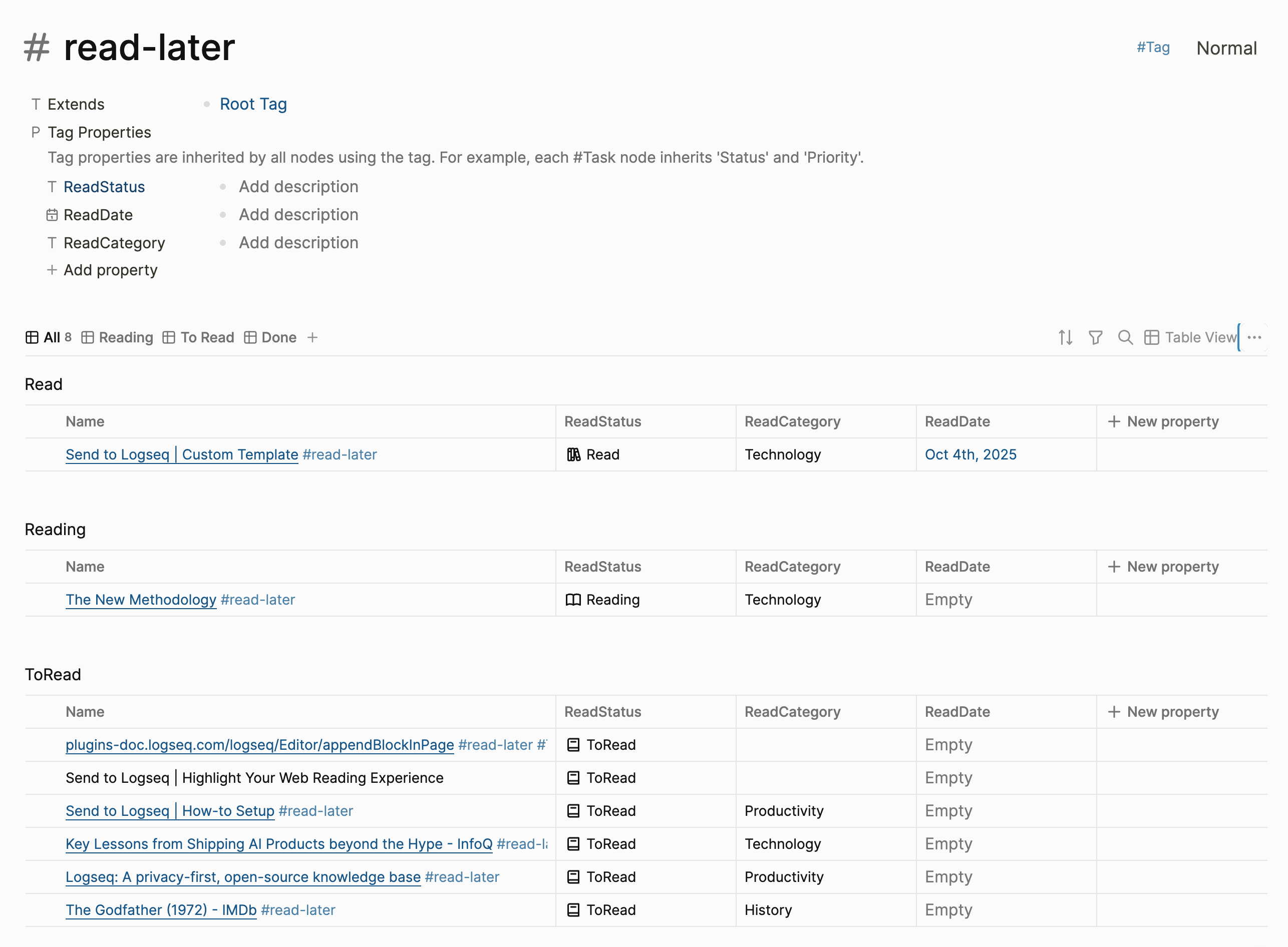
Task: Click the Reading open-book status icon
Action: pos(573,600)
